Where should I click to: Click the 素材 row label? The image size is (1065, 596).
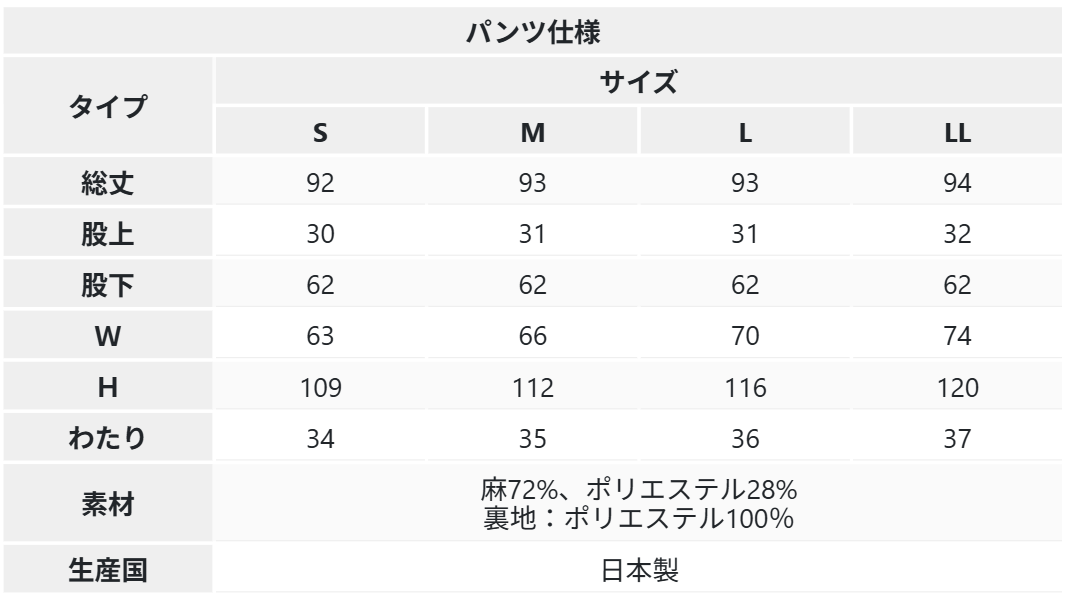[x=107, y=504]
